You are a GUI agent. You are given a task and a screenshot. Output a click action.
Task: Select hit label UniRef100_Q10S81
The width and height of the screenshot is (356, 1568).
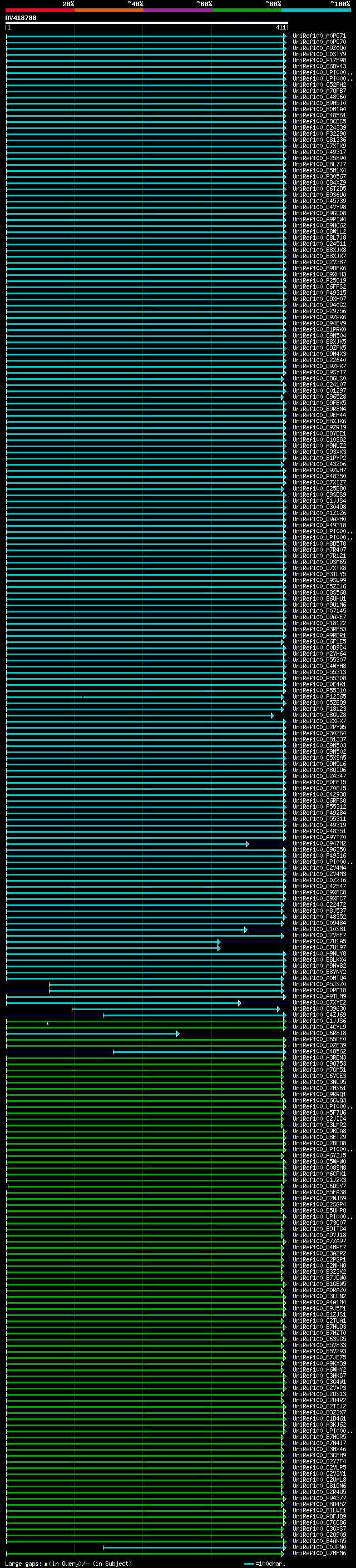(319, 929)
